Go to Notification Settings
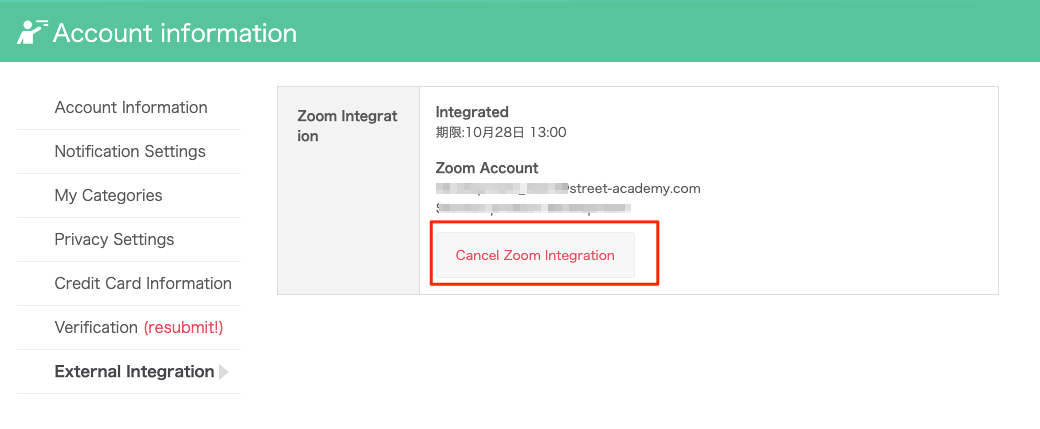The height and width of the screenshot is (429, 1040). pyautogui.click(x=130, y=151)
